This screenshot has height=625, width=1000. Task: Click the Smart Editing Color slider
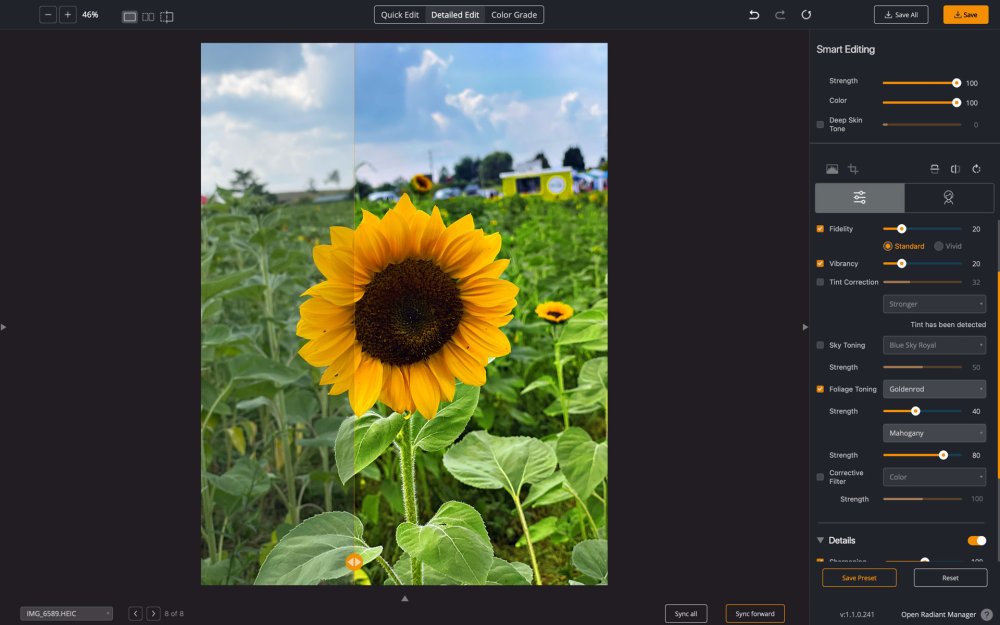point(922,103)
